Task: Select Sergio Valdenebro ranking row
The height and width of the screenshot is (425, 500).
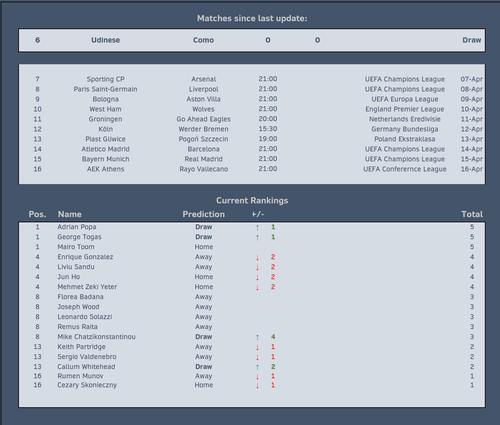Action: tap(252, 357)
